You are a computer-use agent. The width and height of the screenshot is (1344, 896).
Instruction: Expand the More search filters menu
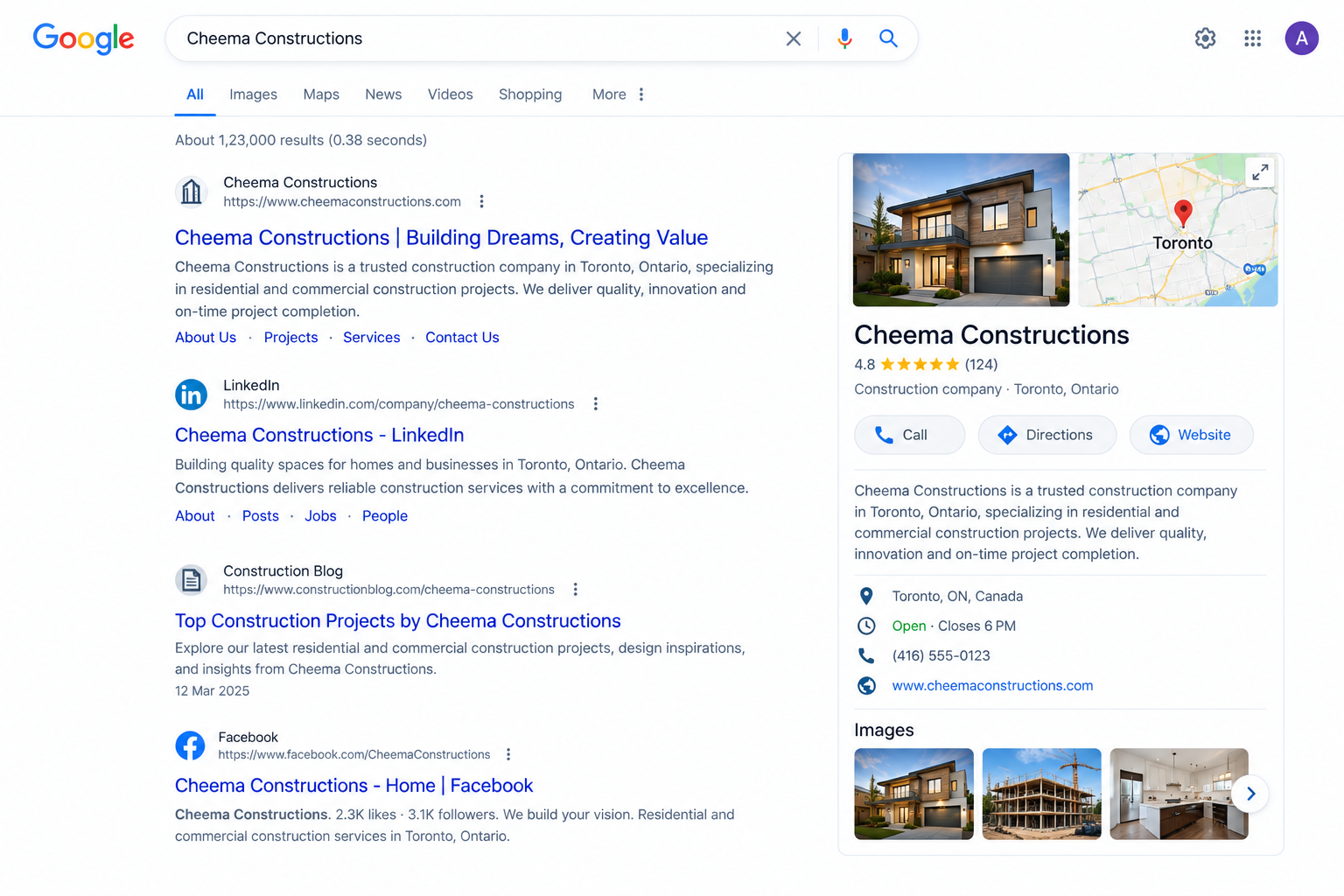click(x=619, y=94)
